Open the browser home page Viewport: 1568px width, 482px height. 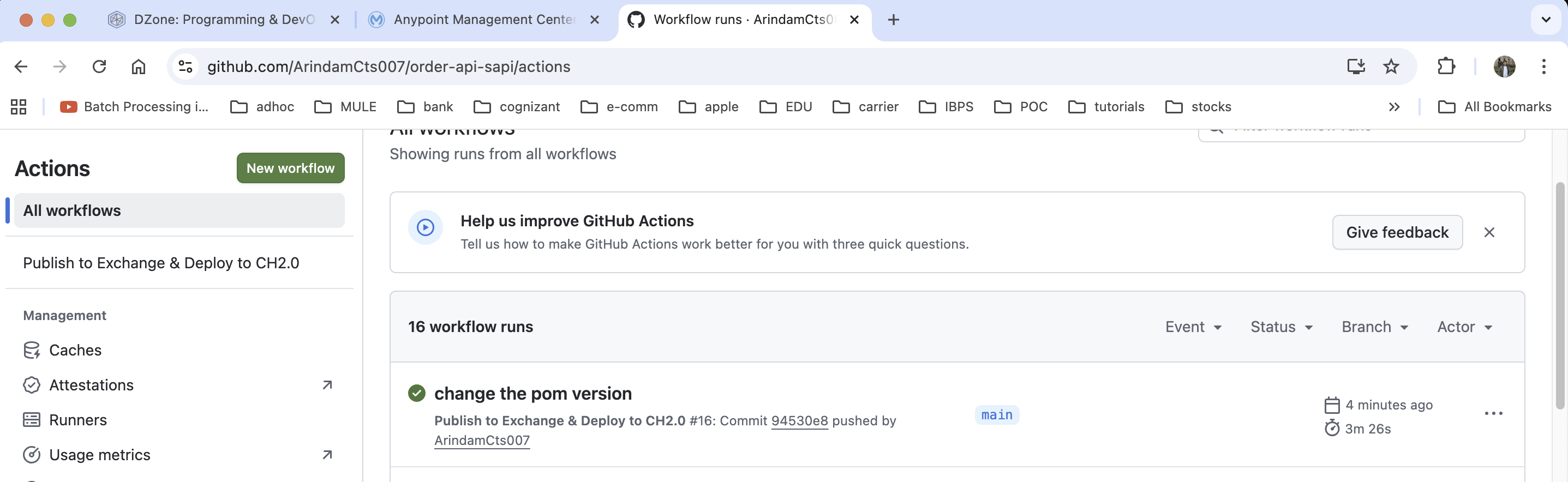click(139, 67)
